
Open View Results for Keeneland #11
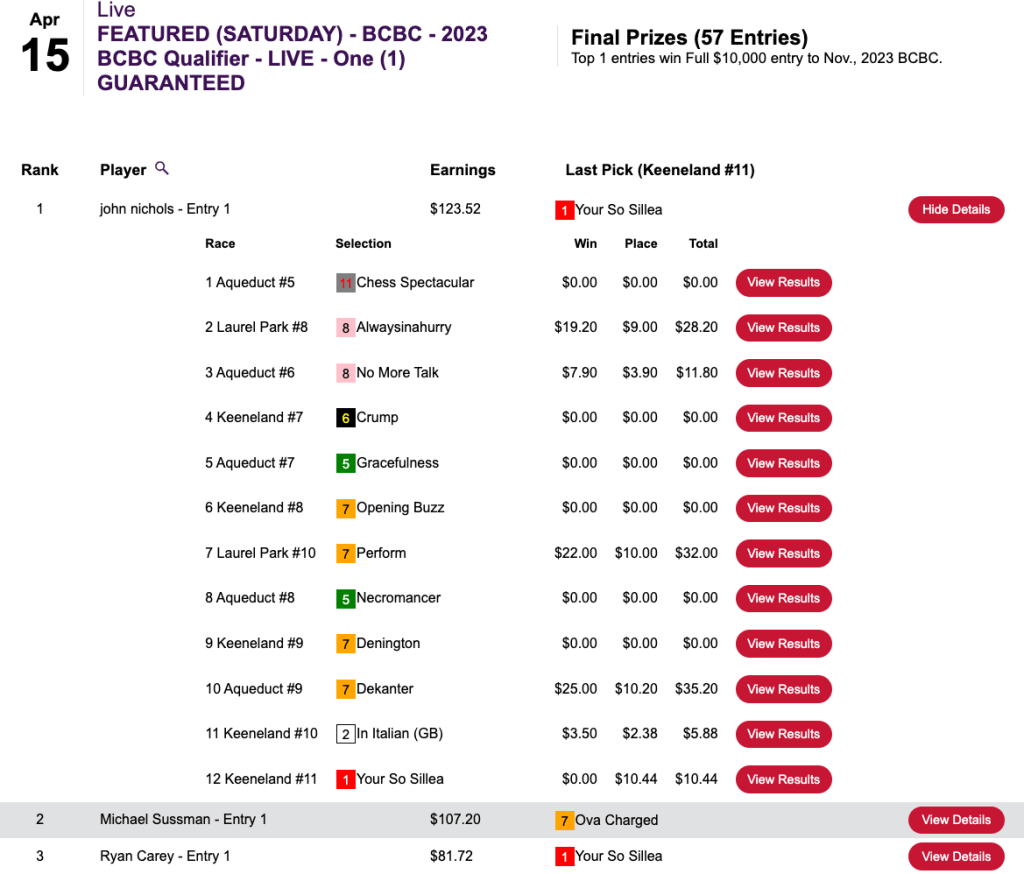pos(783,779)
